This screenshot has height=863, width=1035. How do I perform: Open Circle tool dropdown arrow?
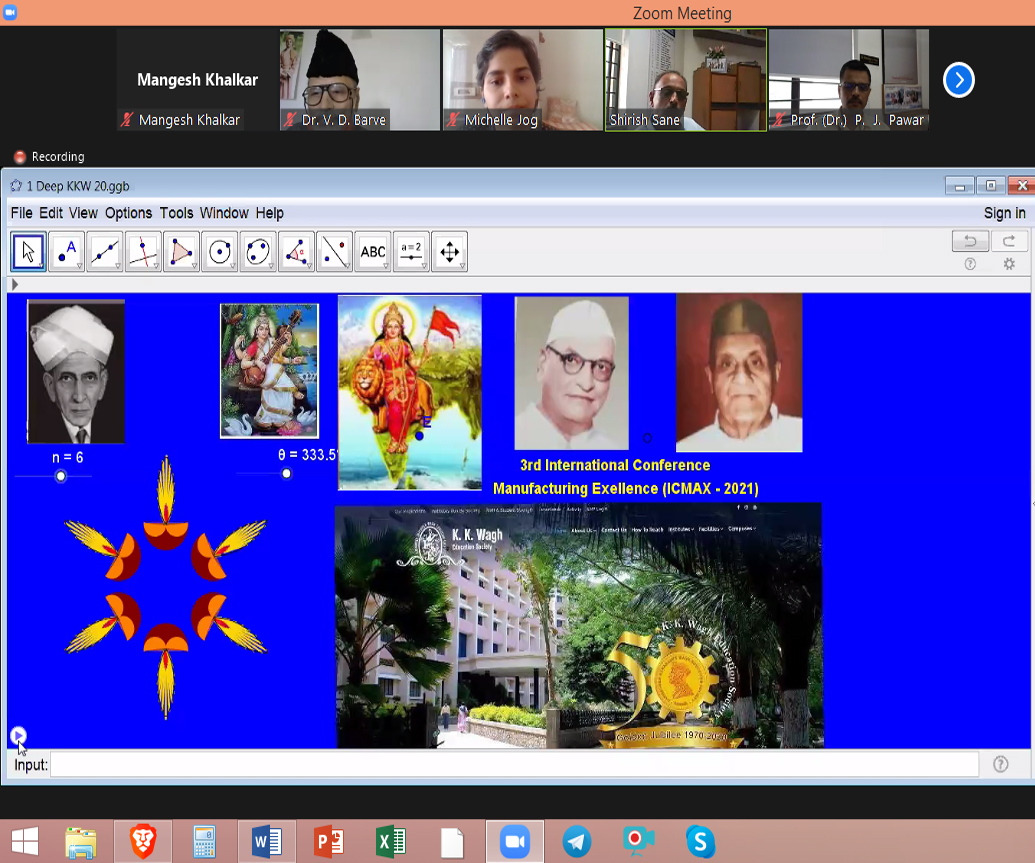click(x=232, y=266)
